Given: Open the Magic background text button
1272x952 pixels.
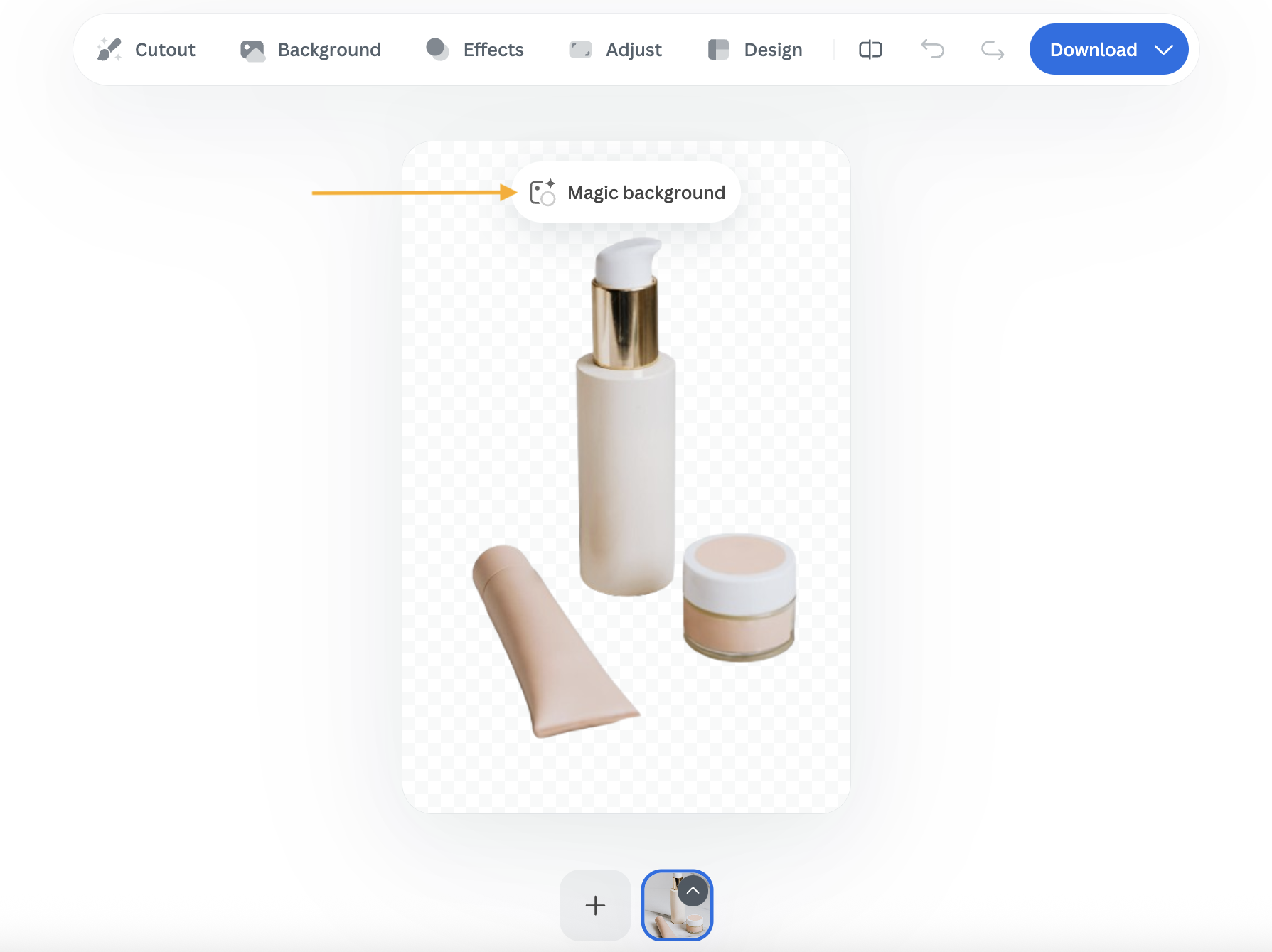Looking at the screenshot, I should pos(646,193).
